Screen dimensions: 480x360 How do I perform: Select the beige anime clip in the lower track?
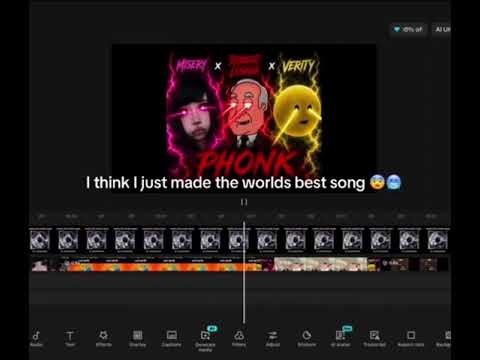(321, 264)
